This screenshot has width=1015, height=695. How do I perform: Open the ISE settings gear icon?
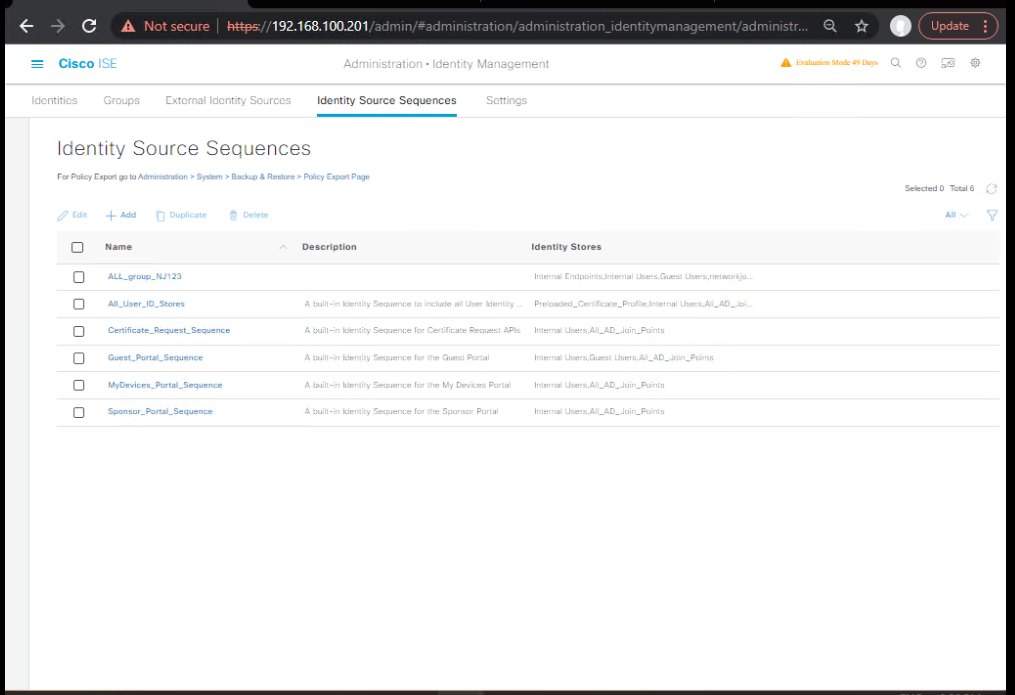click(x=976, y=63)
